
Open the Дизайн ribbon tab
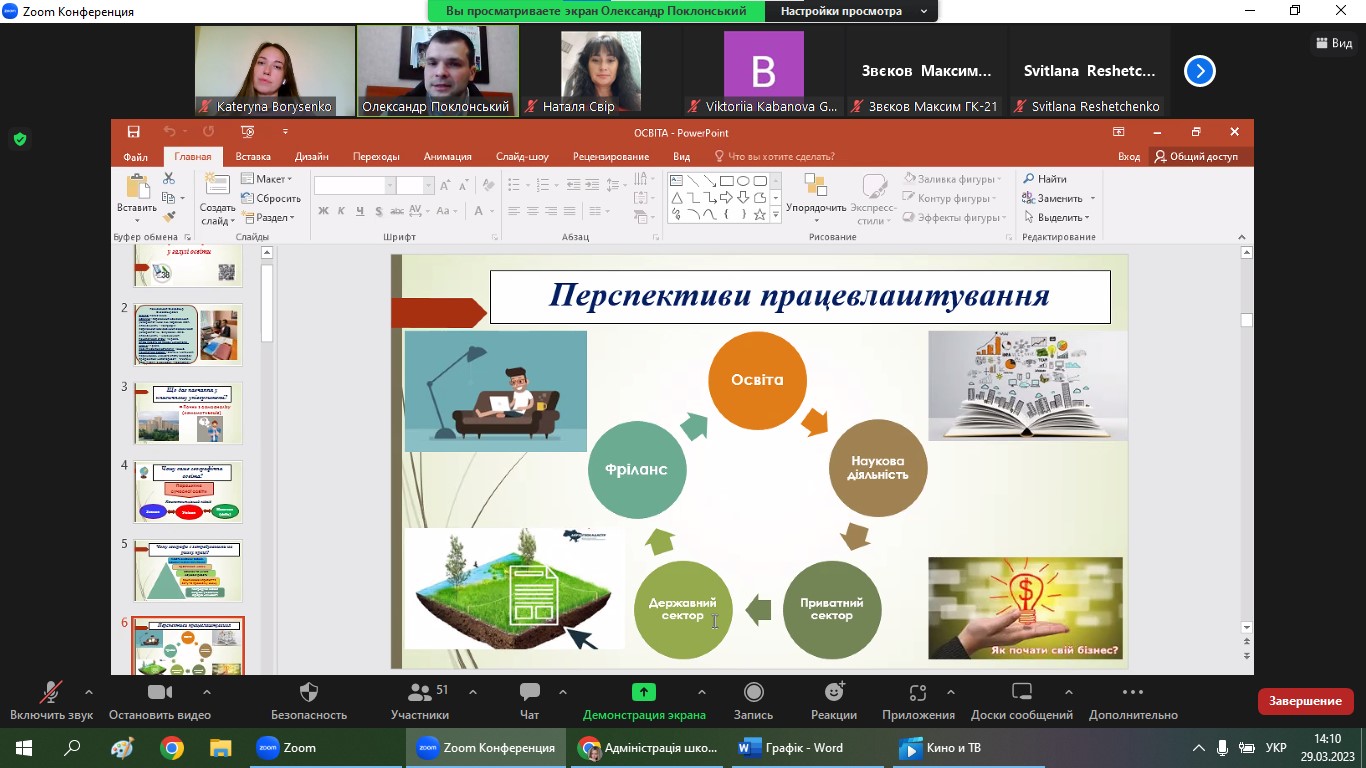[311, 157]
